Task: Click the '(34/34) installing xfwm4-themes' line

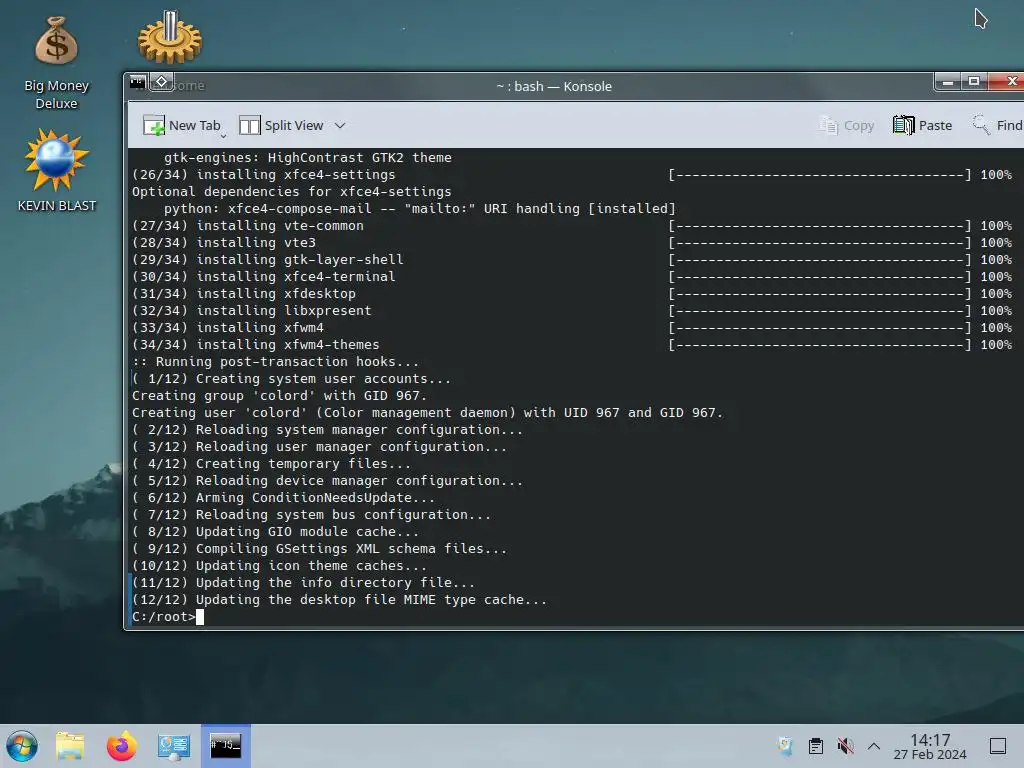Action: [255, 344]
